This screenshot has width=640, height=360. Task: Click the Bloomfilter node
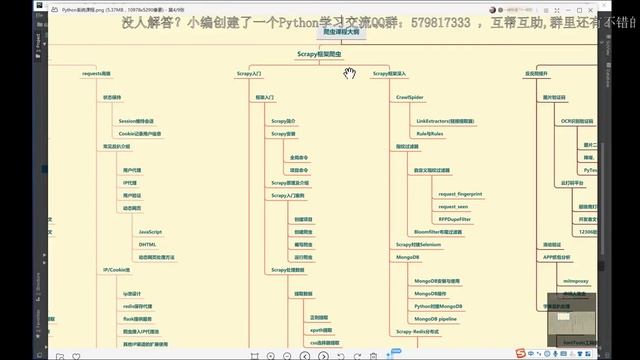pyautogui.click(x=438, y=232)
